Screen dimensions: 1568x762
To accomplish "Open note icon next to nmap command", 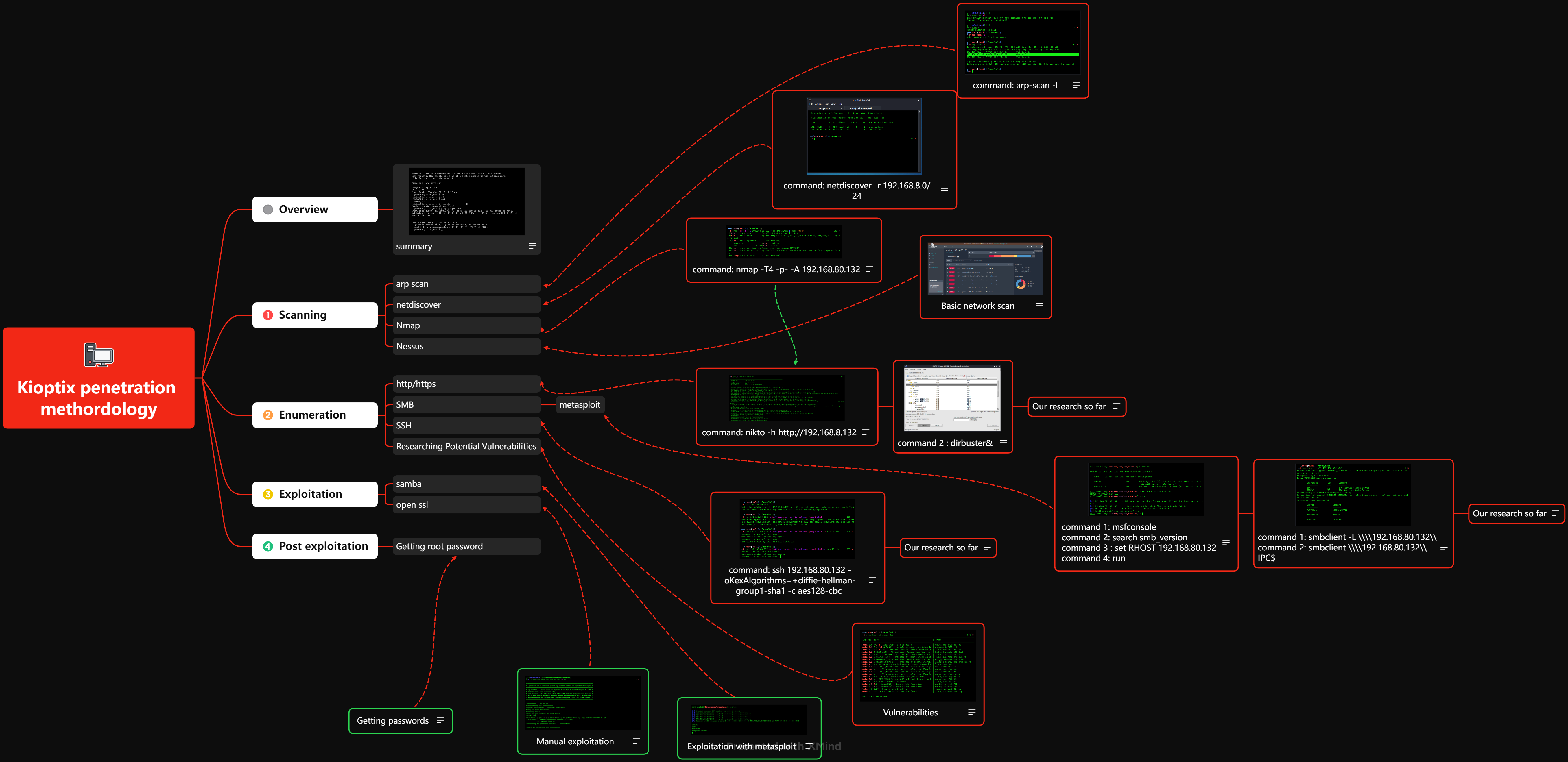I will coord(869,269).
